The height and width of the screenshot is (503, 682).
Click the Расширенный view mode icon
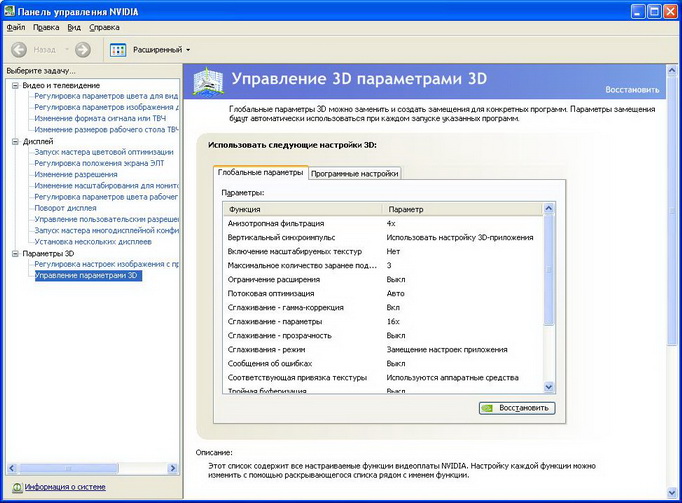click(x=118, y=50)
